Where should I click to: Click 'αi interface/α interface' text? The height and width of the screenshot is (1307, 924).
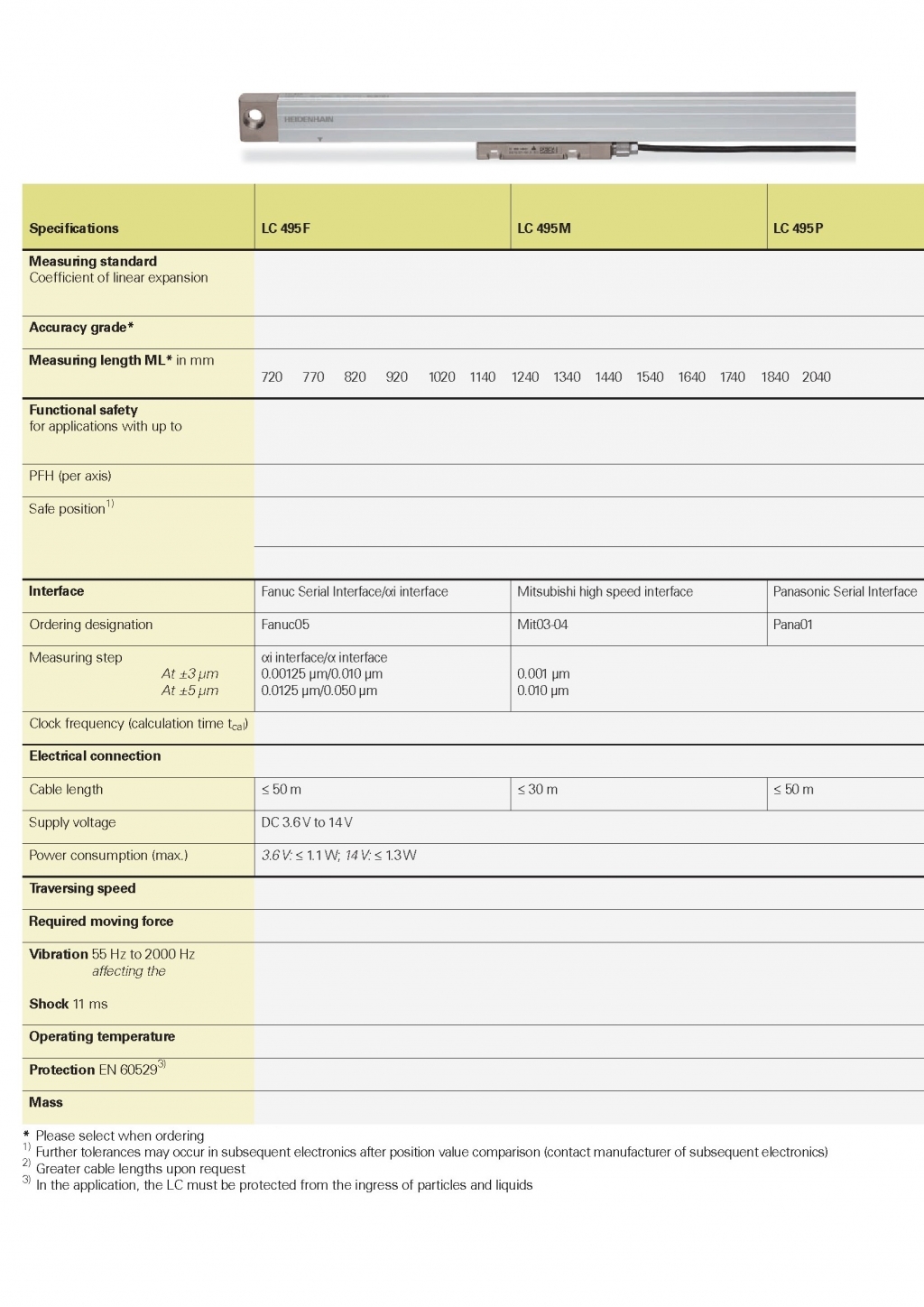[324, 658]
